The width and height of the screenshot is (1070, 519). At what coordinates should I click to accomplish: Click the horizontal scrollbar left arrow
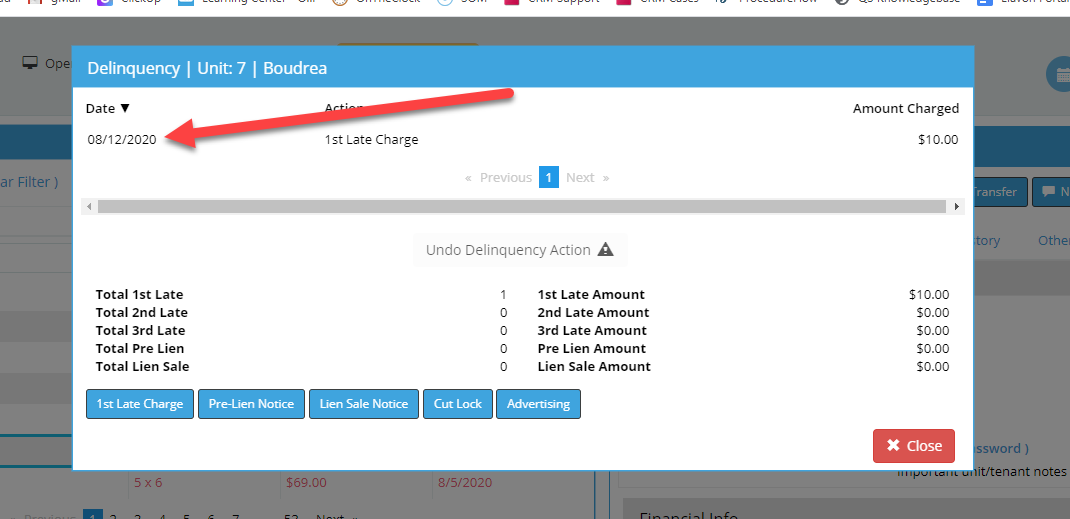89,207
